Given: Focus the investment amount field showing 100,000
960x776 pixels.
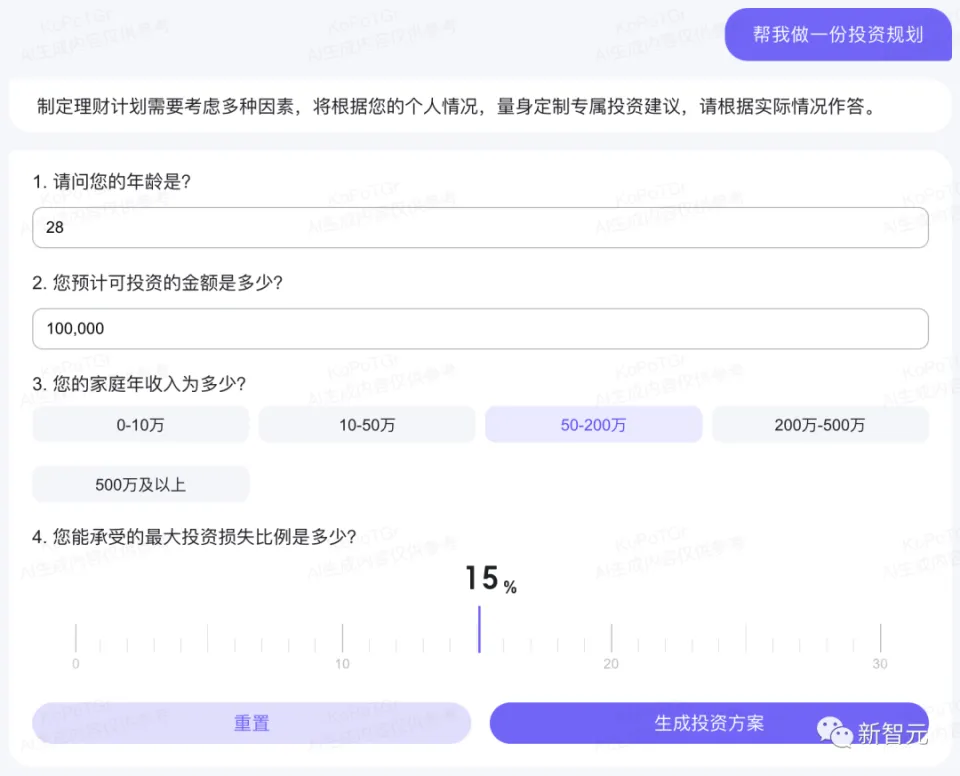Looking at the screenshot, I should pyautogui.click(x=480, y=329).
